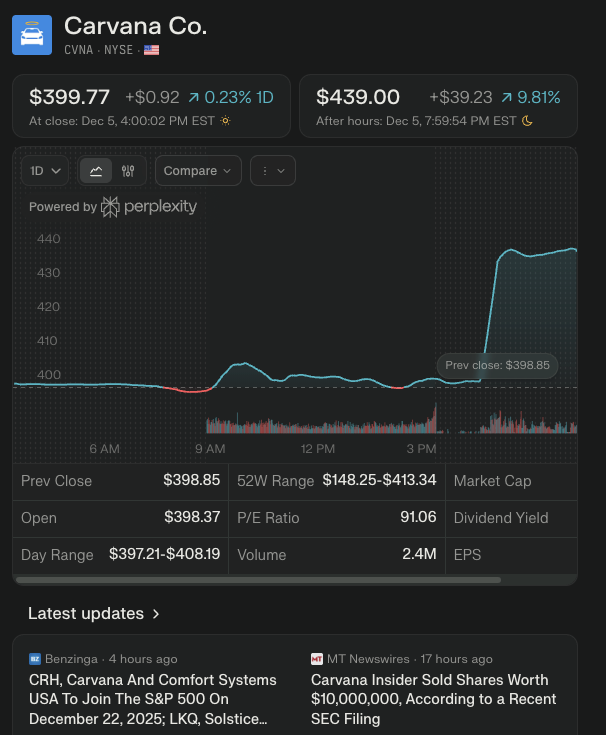Click the 440 price axis label
The height and width of the screenshot is (735, 606).
click(49, 239)
